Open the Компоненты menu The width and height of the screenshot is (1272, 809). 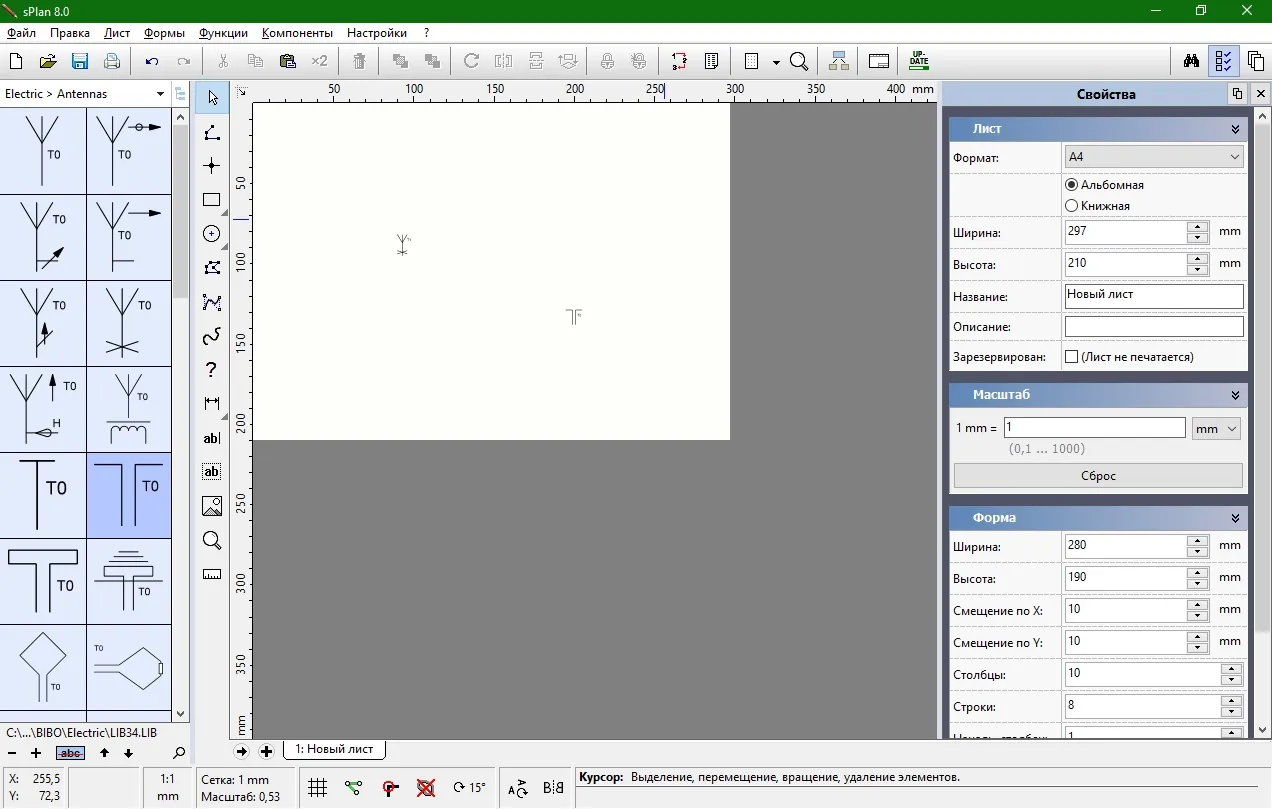pyautogui.click(x=298, y=33)
